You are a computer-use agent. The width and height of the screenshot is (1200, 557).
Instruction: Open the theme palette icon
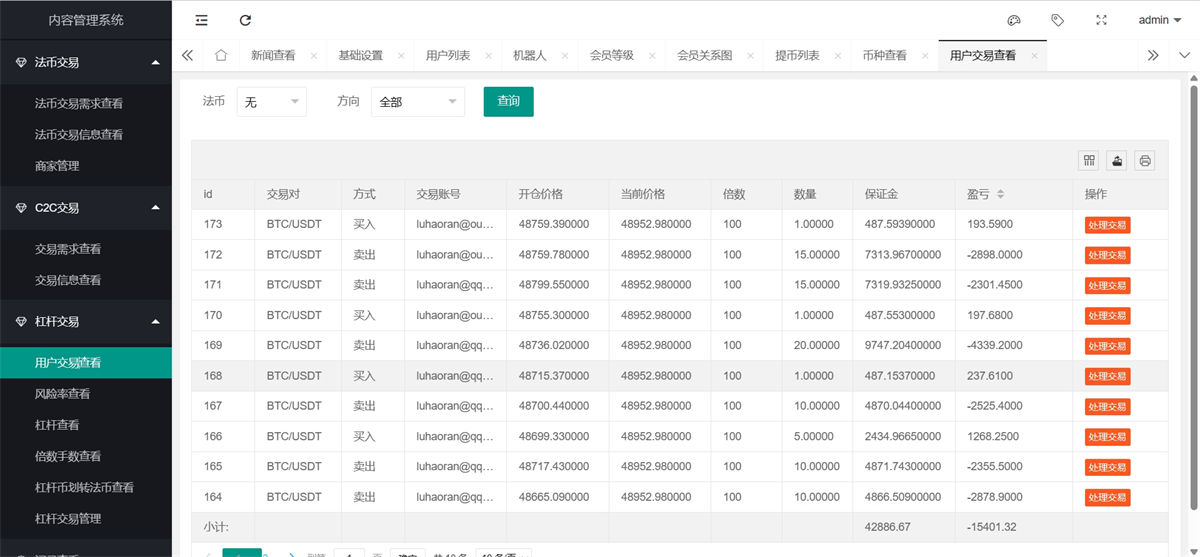tap(1013, 20)
